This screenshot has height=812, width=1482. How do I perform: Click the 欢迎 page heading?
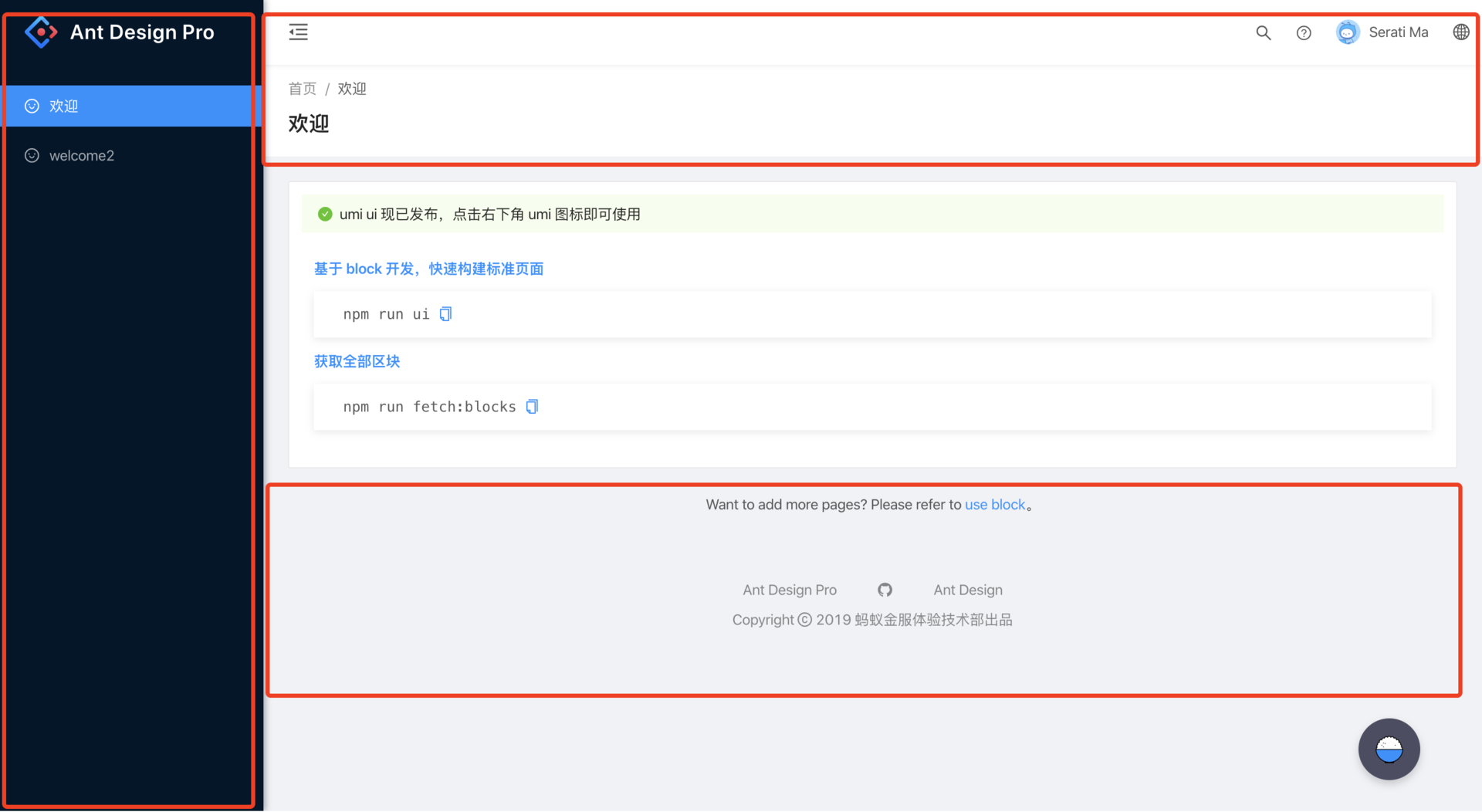(x=309, y=123)
